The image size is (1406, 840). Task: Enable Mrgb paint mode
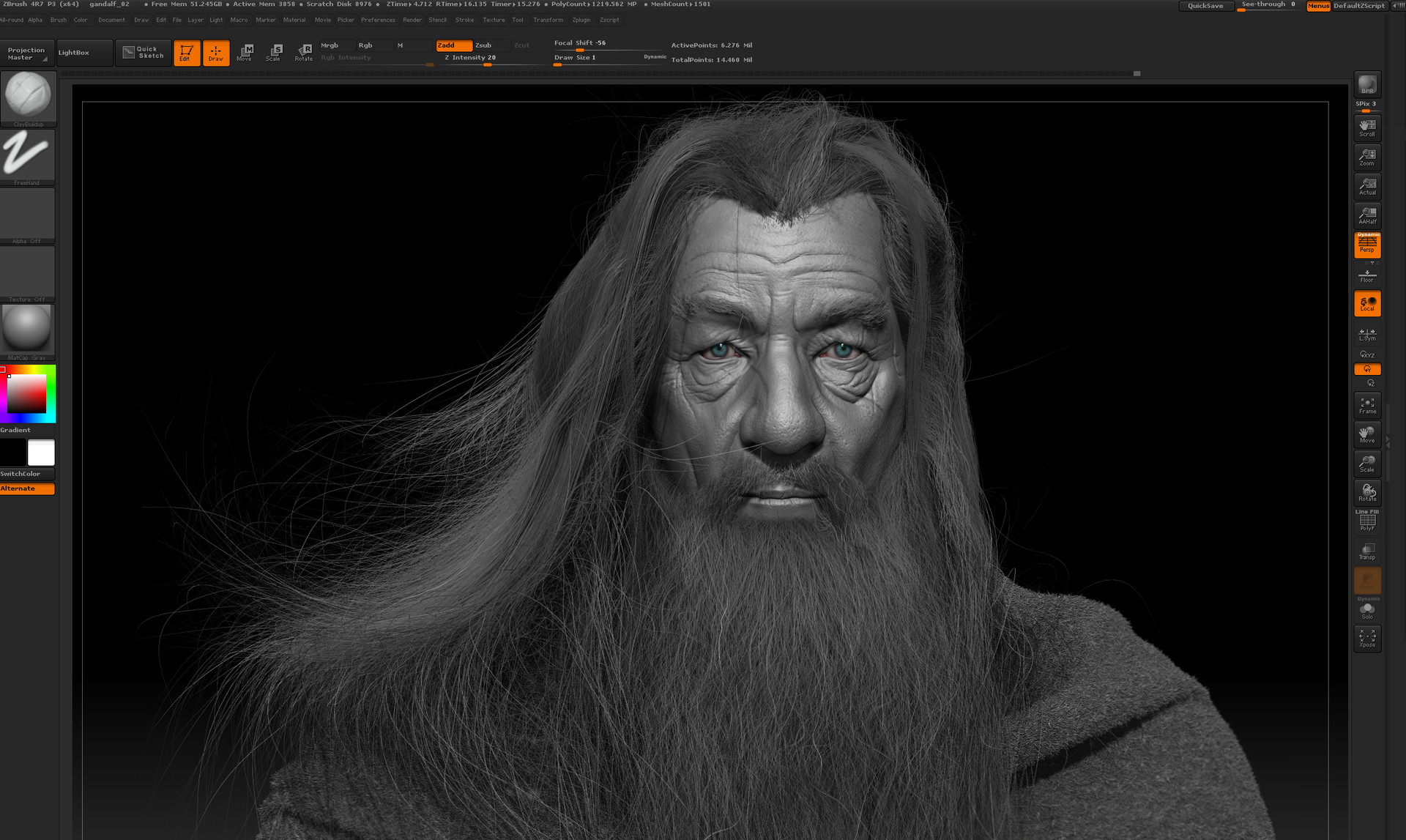click(337, 45)
